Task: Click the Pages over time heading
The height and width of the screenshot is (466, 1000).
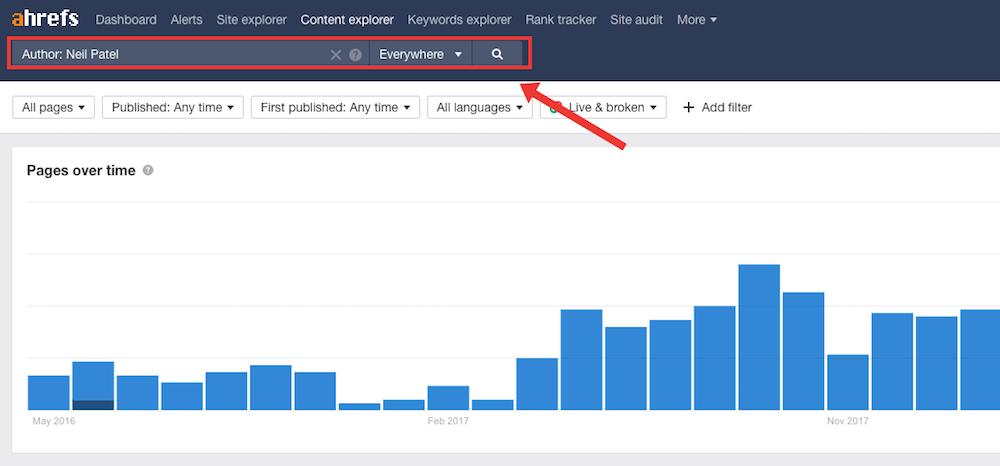Action: 81,170
